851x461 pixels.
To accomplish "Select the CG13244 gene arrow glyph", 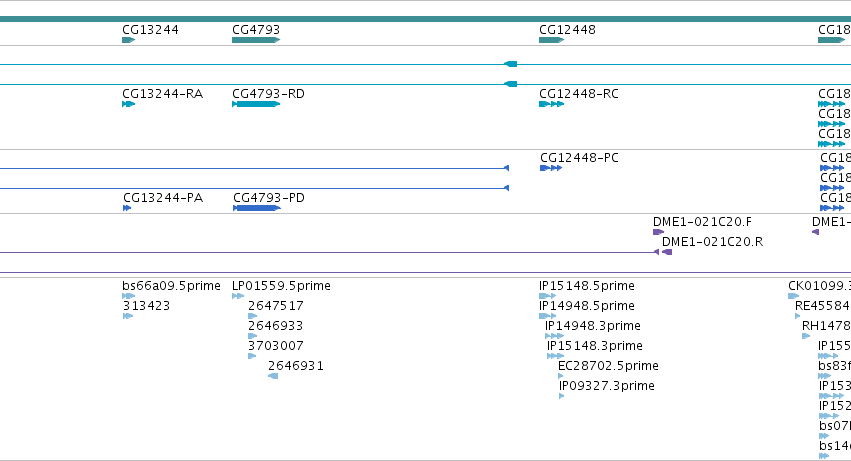I will (x=129, y=40).
